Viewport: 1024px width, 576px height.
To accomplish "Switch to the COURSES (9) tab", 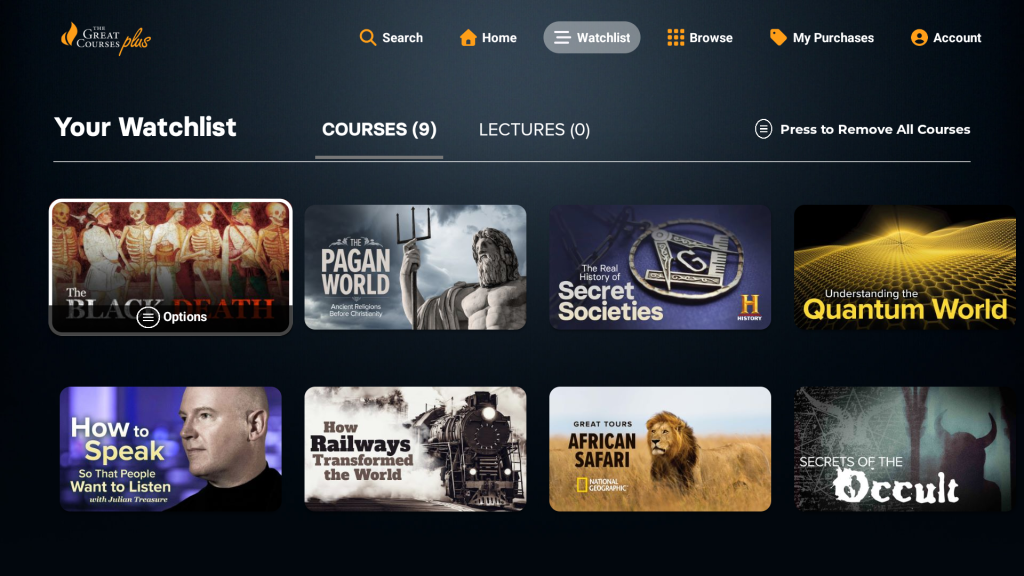I will tap(379, 129).
